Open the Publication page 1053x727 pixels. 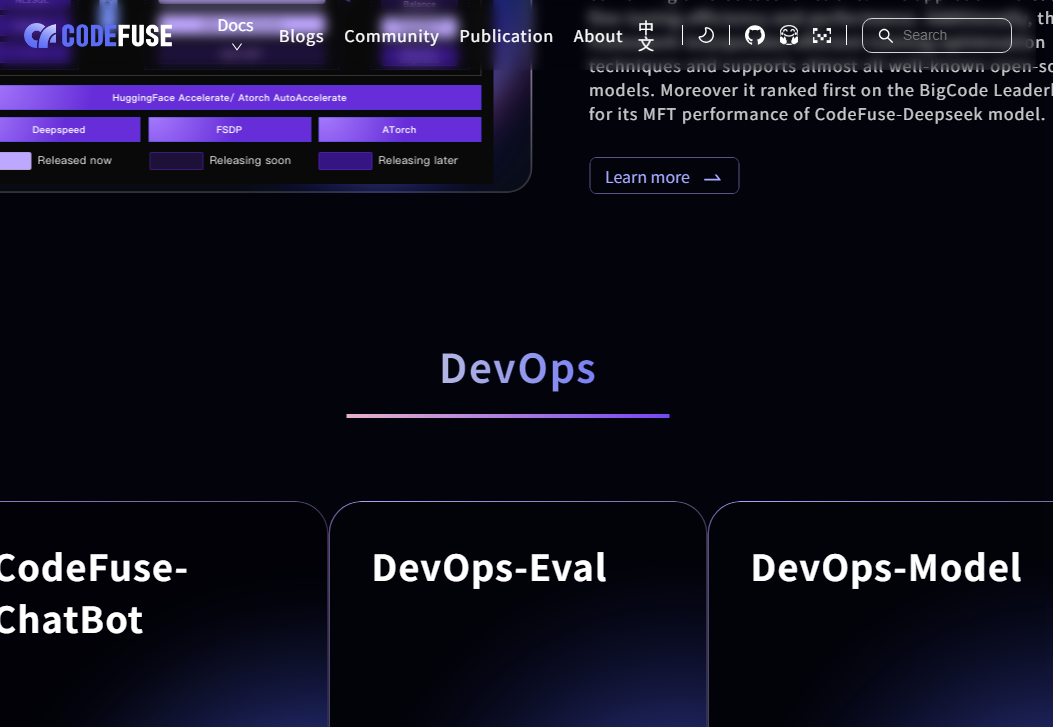(506, 36)
